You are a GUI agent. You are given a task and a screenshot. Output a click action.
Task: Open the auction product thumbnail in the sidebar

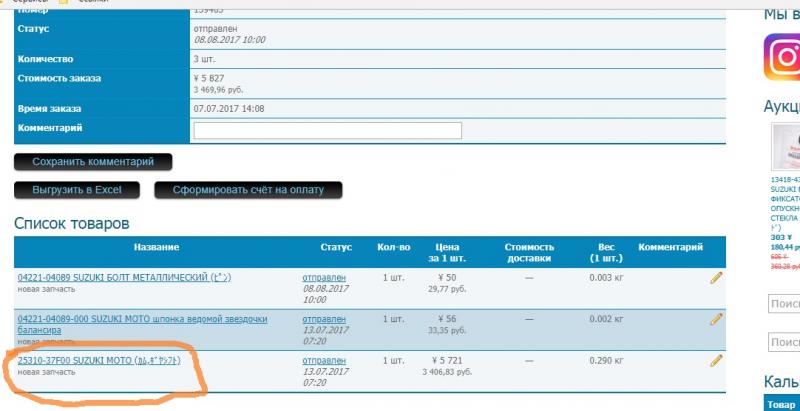pyautogui.click(x=786, y=146)
